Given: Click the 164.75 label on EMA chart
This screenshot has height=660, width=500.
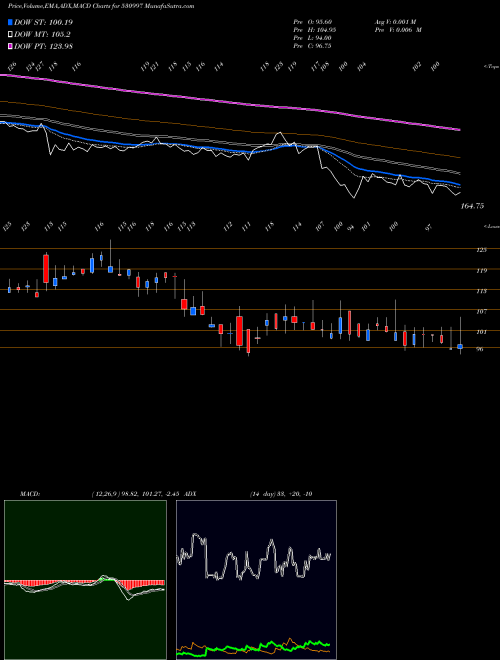Looking at the screenshot, I should (472, 206).
